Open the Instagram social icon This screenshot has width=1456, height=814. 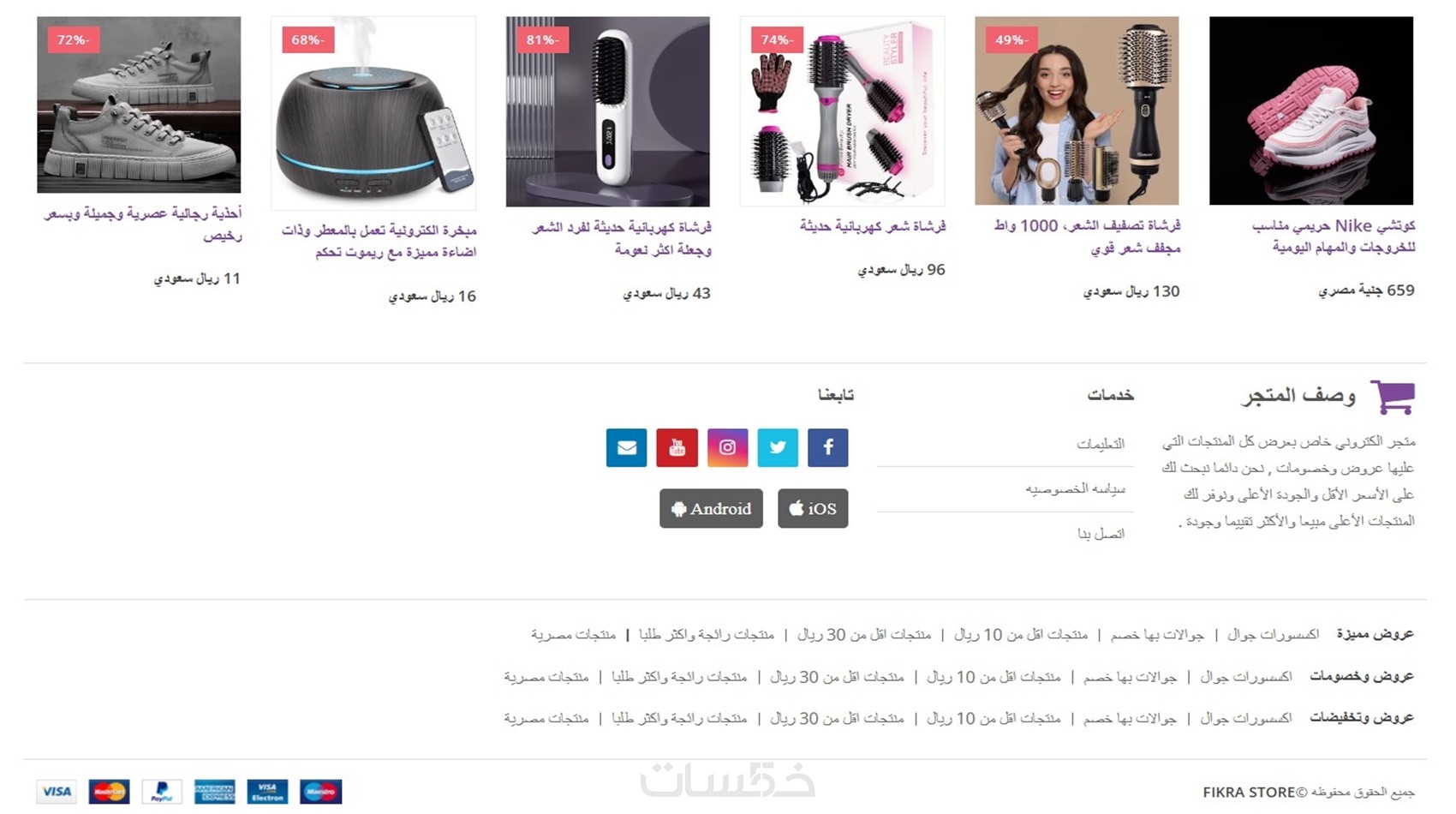tap(727, 447)
